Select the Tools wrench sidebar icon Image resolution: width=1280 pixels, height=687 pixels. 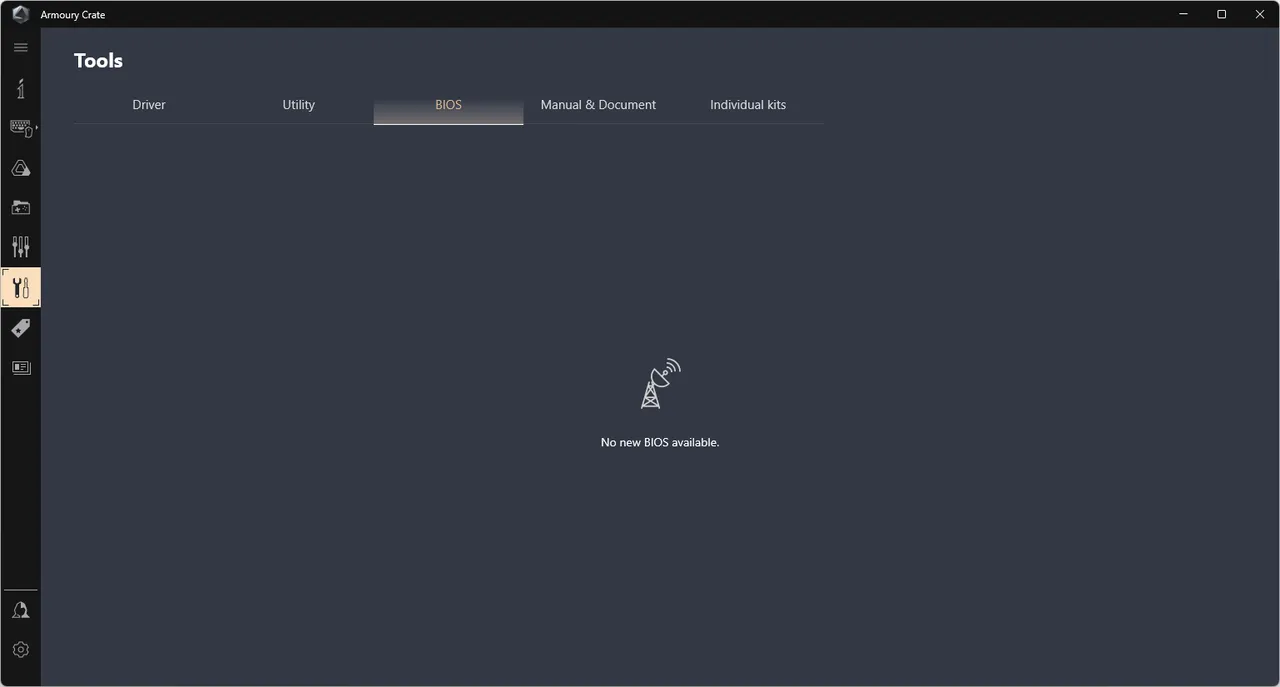pos(21,287)
